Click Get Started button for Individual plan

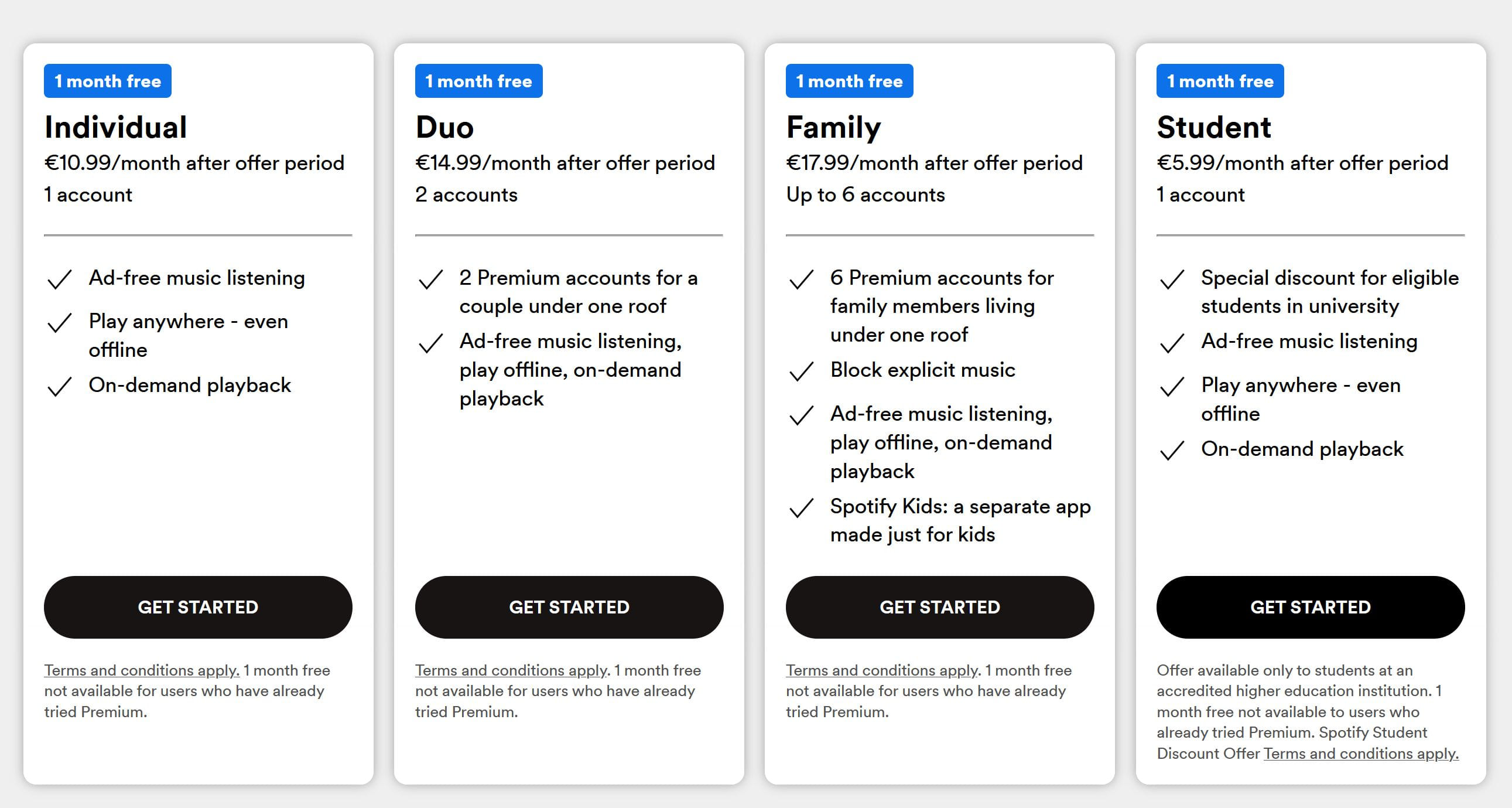(198, 606)
